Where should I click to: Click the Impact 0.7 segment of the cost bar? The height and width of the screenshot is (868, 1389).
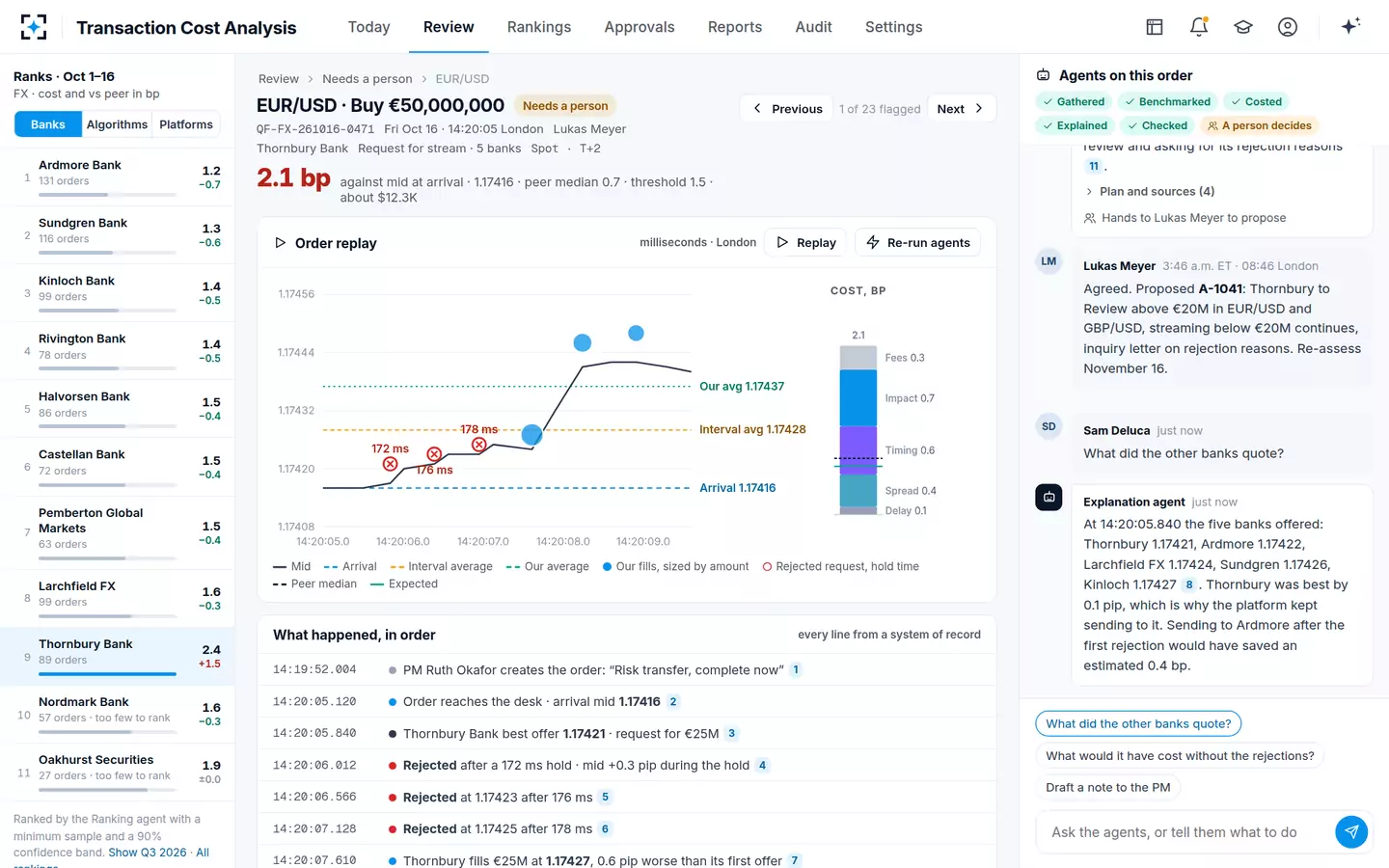coord(858,397)
